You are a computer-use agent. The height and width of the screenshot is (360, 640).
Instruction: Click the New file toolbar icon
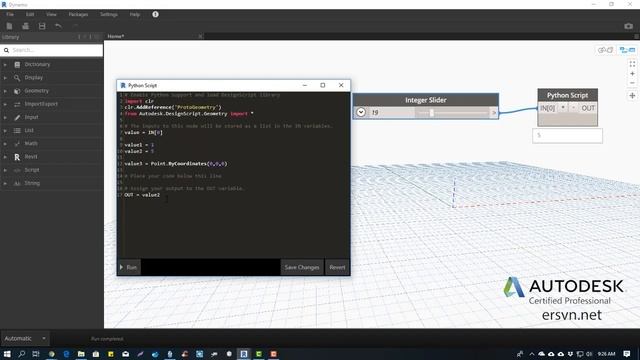(x=9, y=26)
